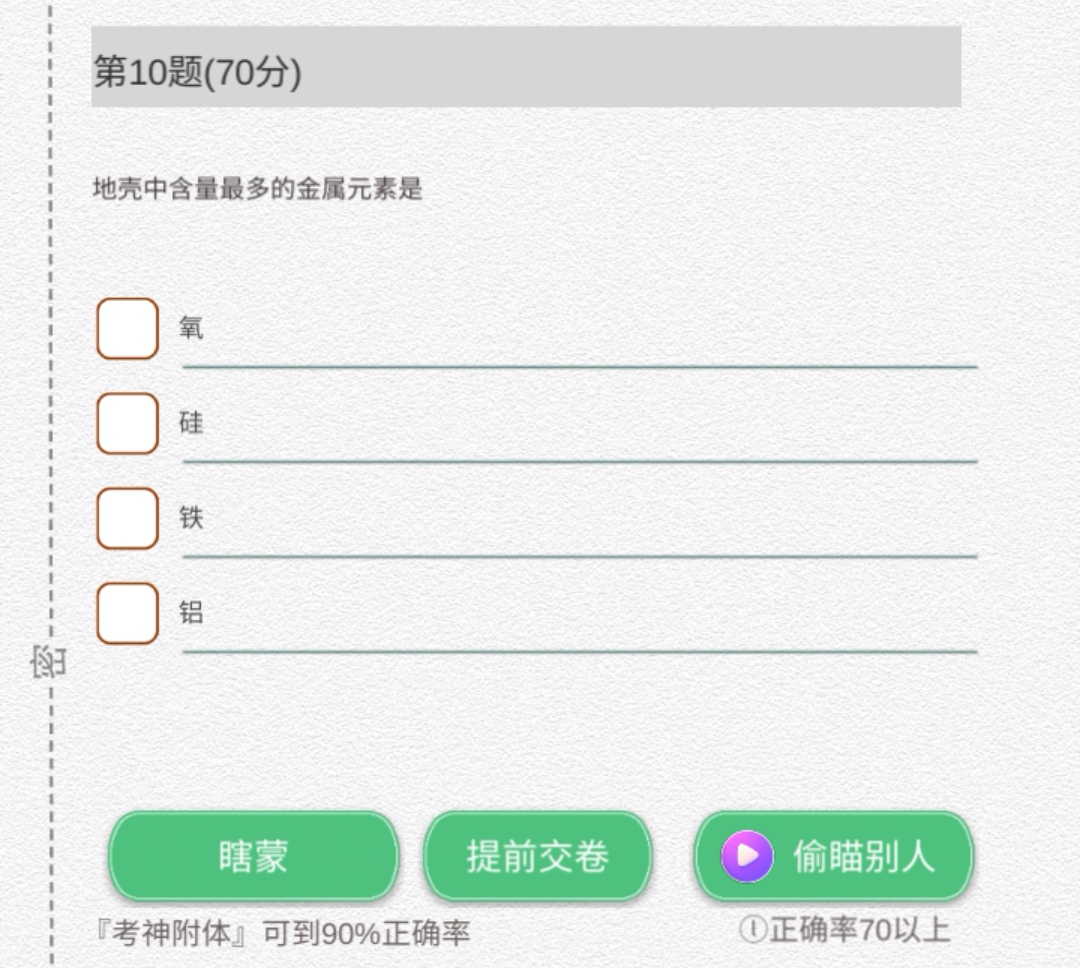Image resolution: width=1080 pixels, height=968 pixels.
Task: Click the underline beneath the 铝 option
Action: pos(580,651)
